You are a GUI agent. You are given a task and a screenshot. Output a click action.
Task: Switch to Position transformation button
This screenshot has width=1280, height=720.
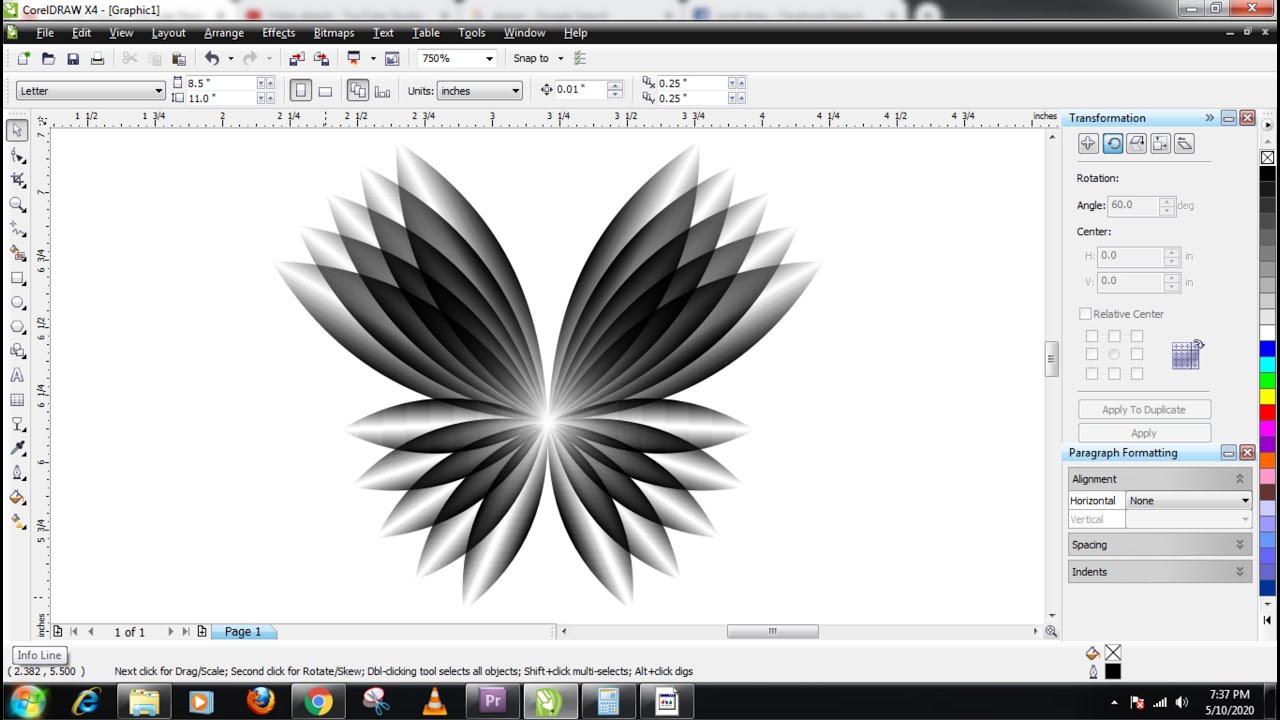(x=1088, y=144)
